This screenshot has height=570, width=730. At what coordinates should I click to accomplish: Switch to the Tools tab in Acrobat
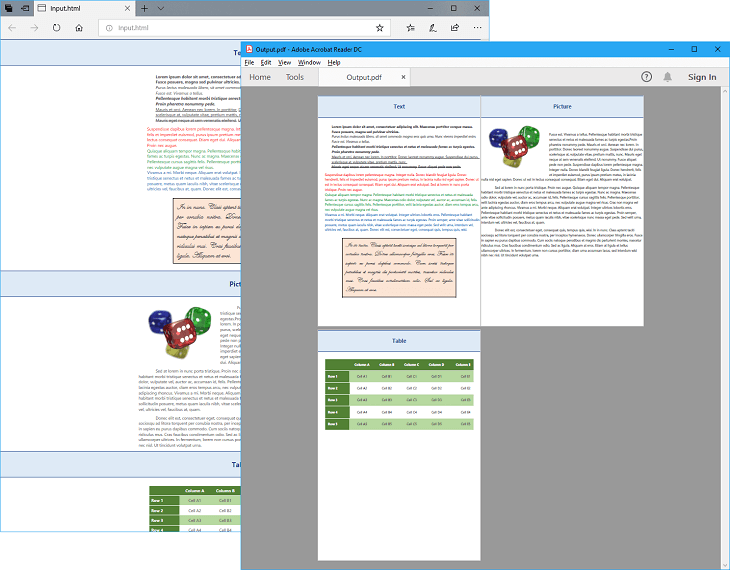pyautogui.click(x=295, y=77)
